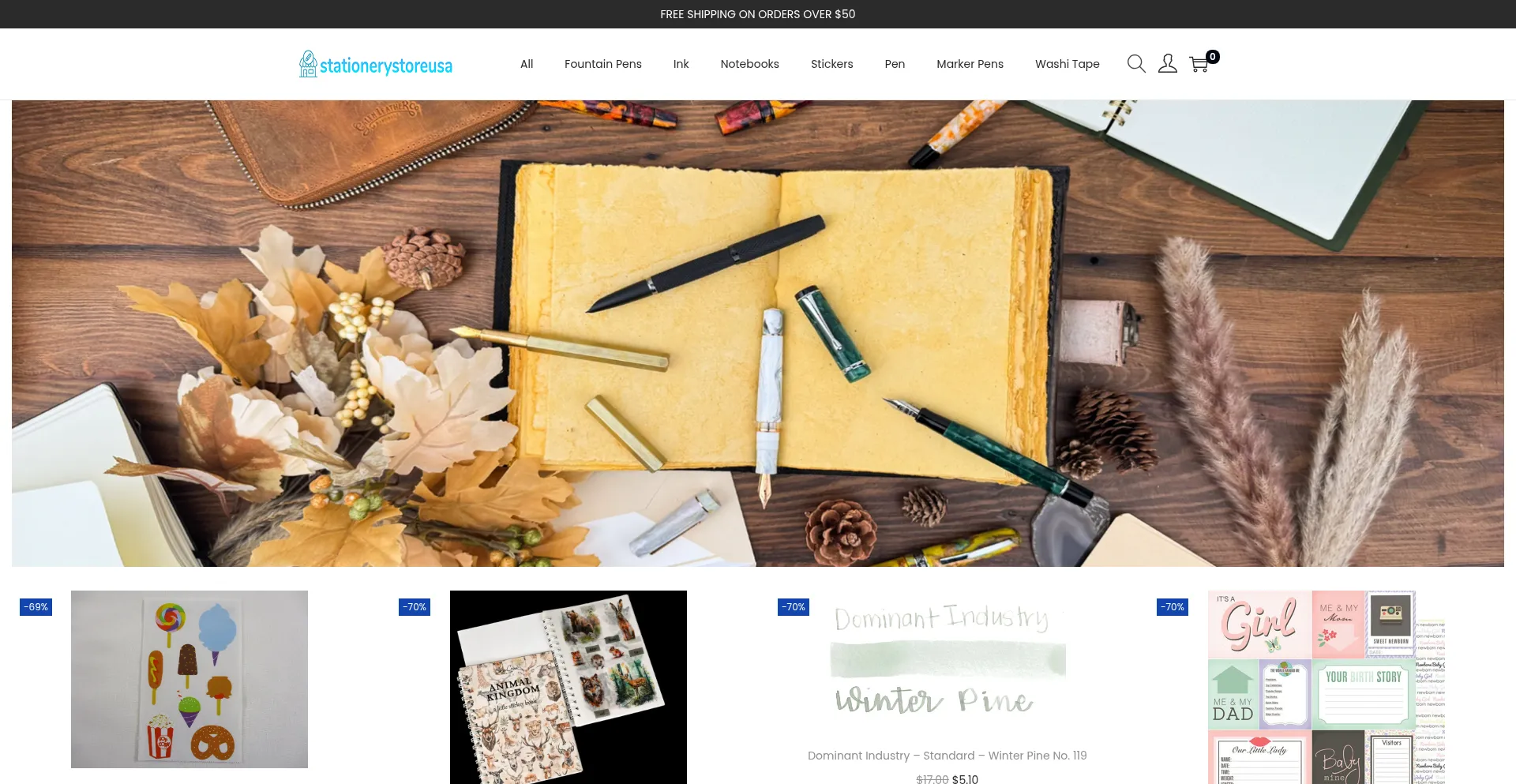View the baby girl journaling cards product

pyautogui.click(x=1326, y=687)
